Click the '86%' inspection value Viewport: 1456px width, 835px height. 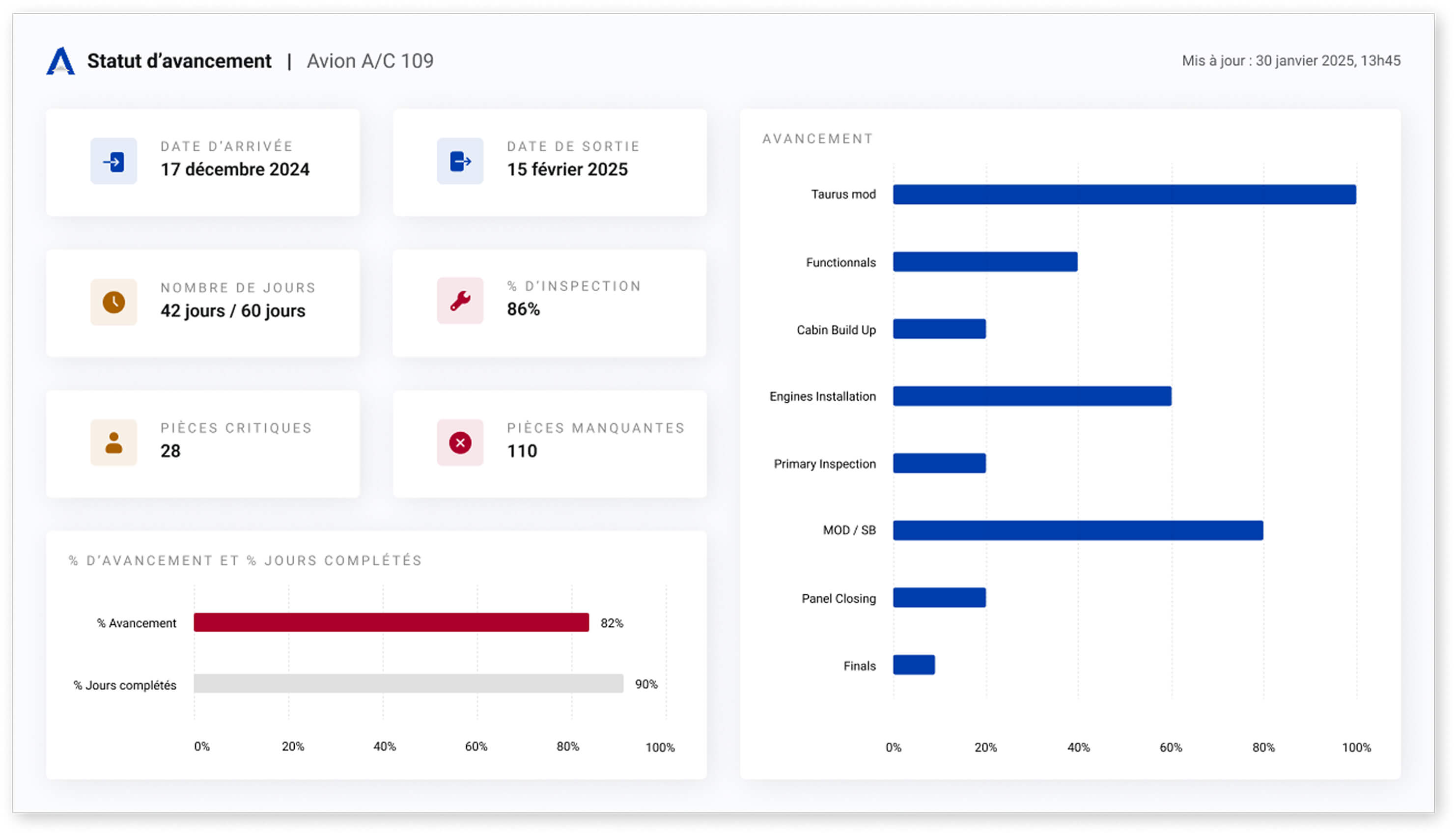pos(523,309)
